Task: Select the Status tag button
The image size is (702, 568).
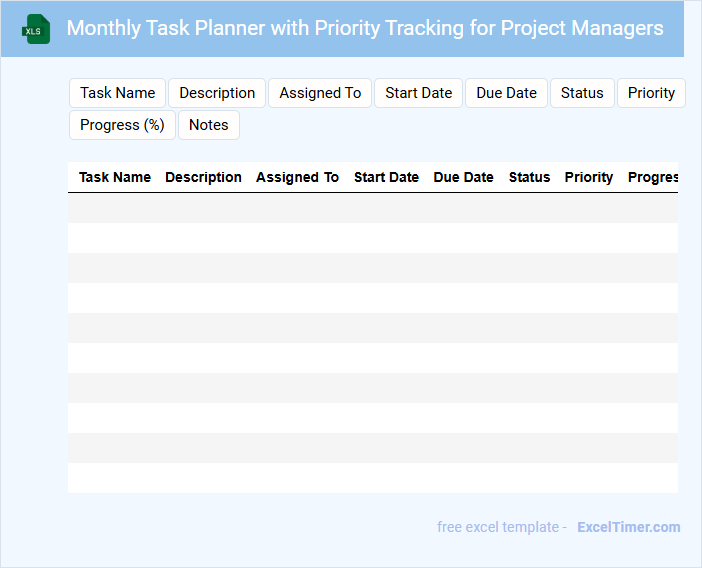Action: click(582, 93)
